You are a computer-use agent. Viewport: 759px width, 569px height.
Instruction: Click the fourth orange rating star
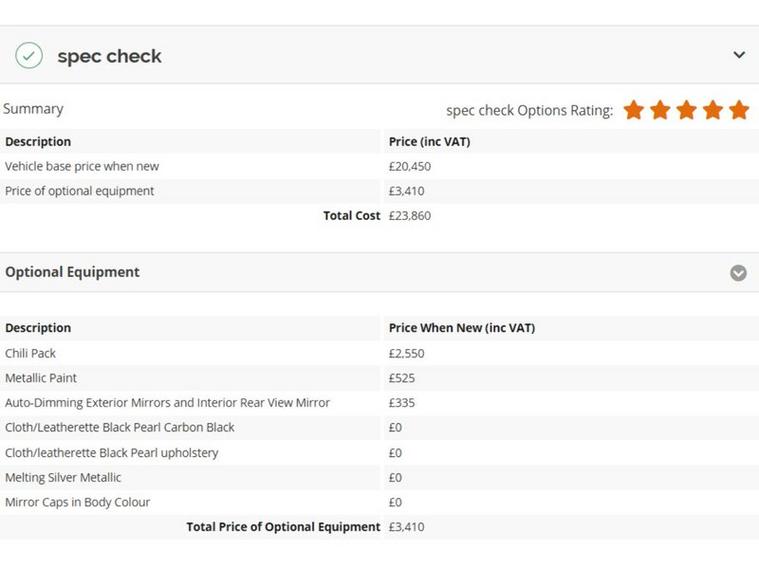pyautogui.click(x=713, y=110)
